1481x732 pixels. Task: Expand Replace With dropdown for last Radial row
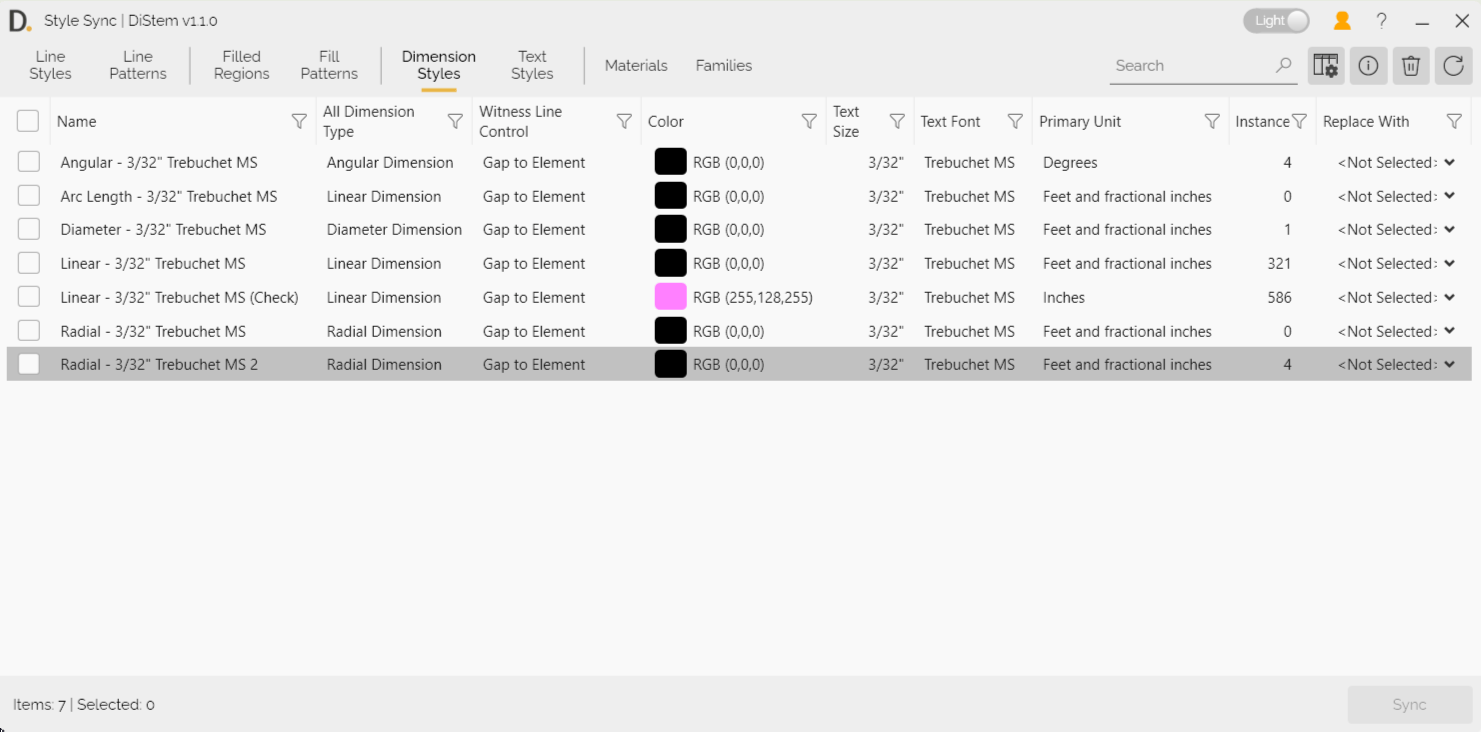pyautogui.click(x=1449, y=365)
